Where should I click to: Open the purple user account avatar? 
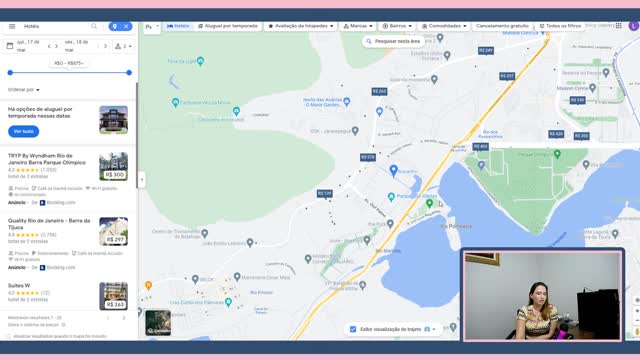click(x=633, y=26)
